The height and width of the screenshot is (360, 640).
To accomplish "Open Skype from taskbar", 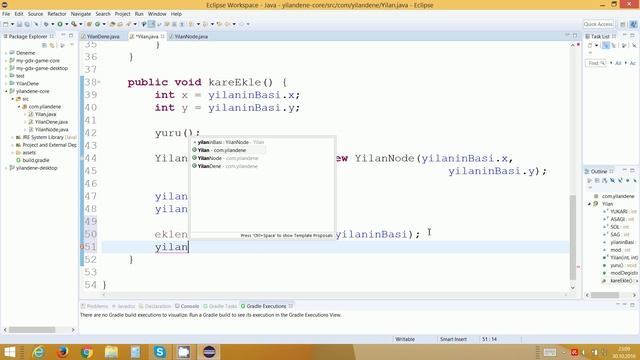I will (160, 352).
